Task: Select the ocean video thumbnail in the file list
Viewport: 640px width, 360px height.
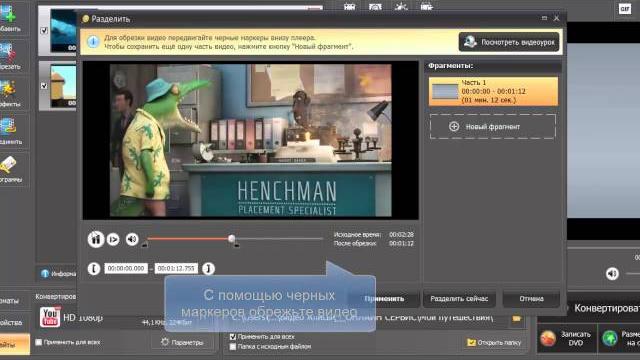Action: [x=64, y=31]
